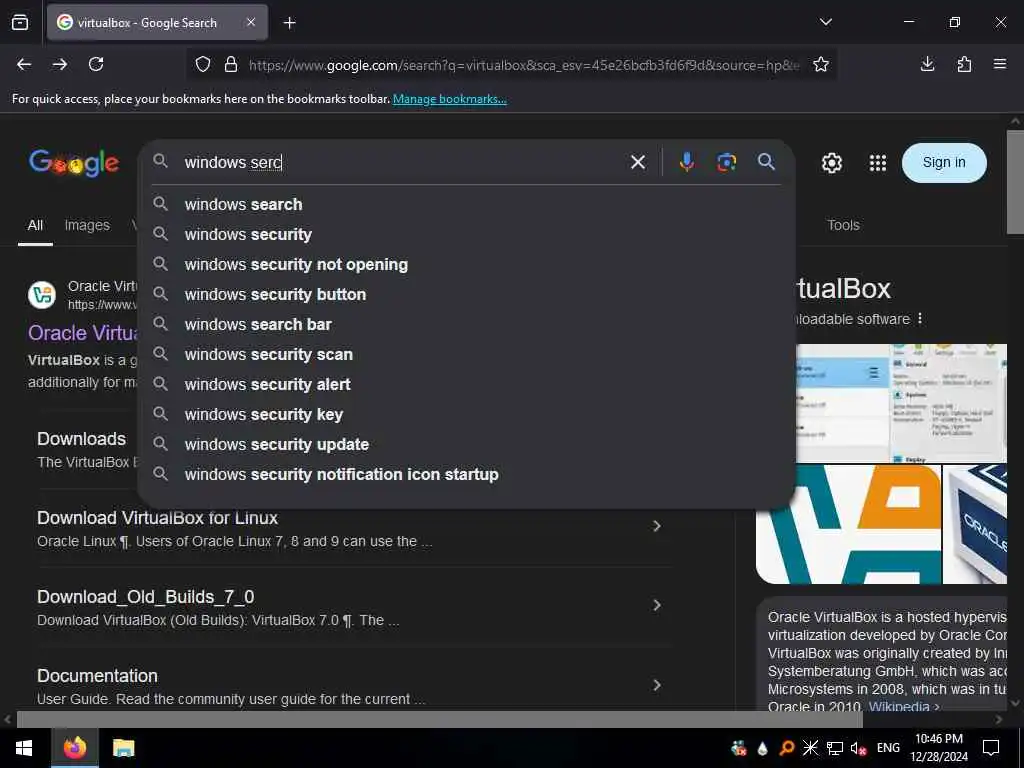Open VirtualBox knowledge panel more options
The height and width of the screenshot is (768, 1024).
920,319
